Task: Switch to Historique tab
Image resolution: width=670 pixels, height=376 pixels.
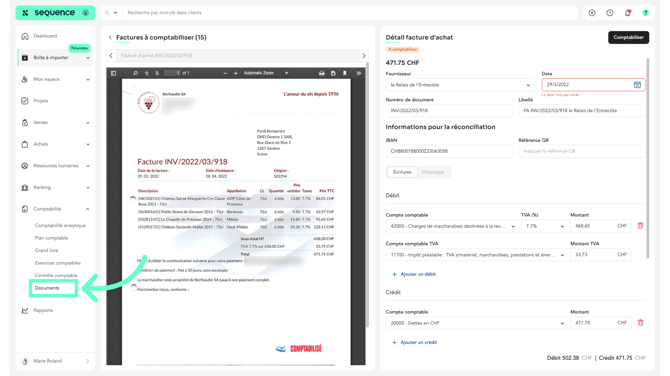Action: [x=433, y=172]
